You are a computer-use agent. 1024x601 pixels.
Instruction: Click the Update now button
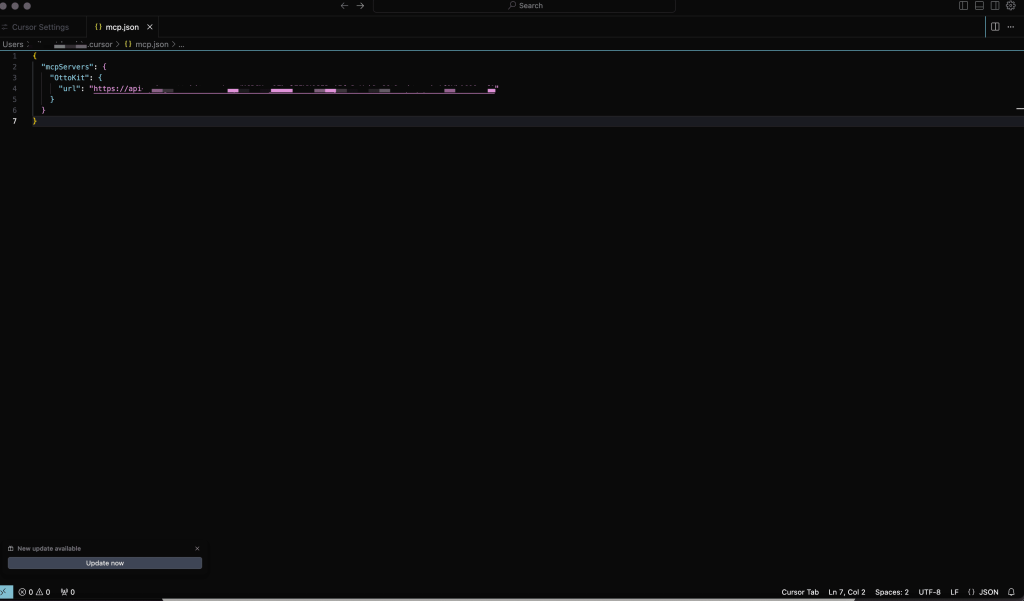105,563
